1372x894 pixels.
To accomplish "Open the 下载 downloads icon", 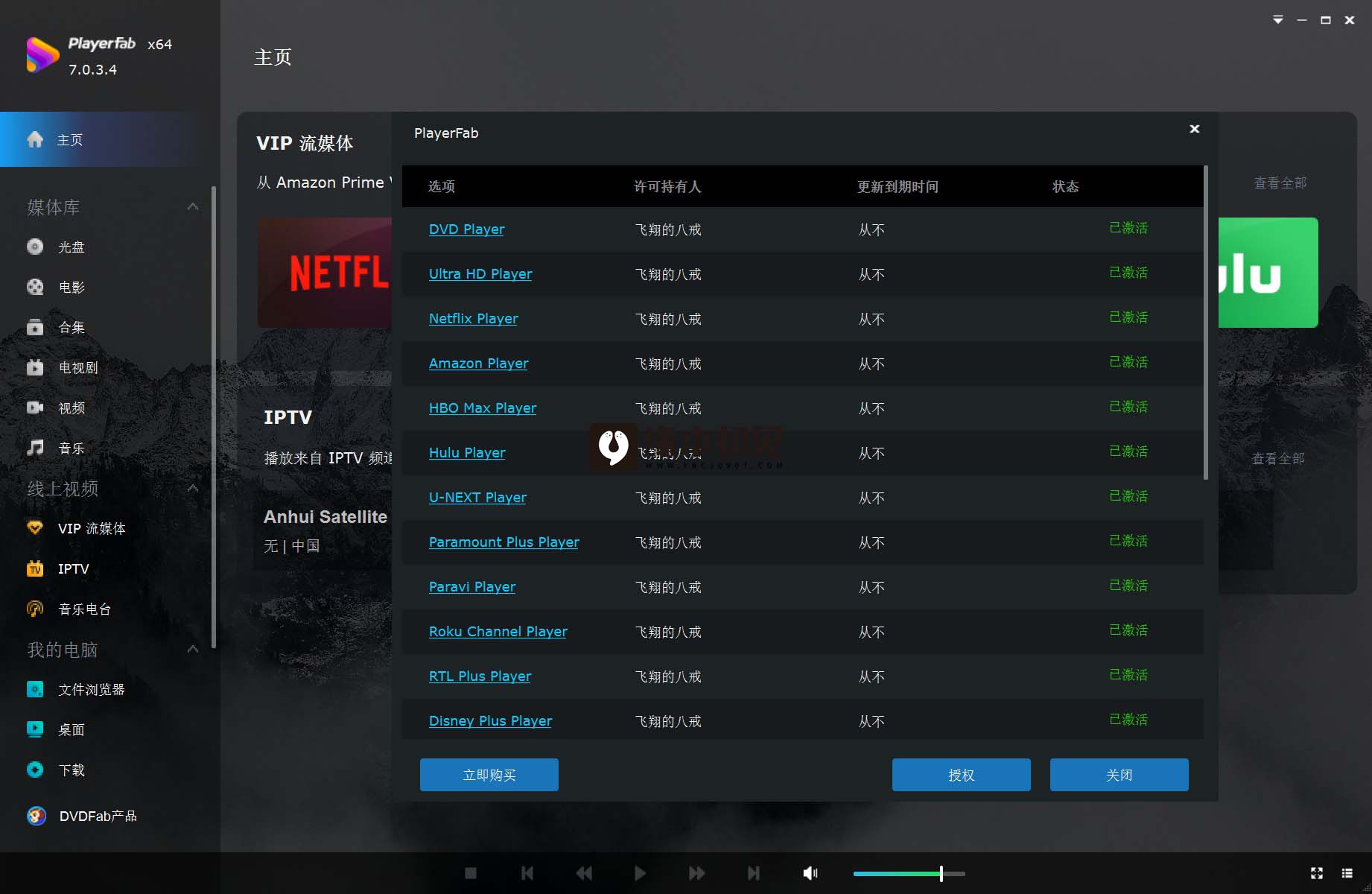I will tap(35, 770).
